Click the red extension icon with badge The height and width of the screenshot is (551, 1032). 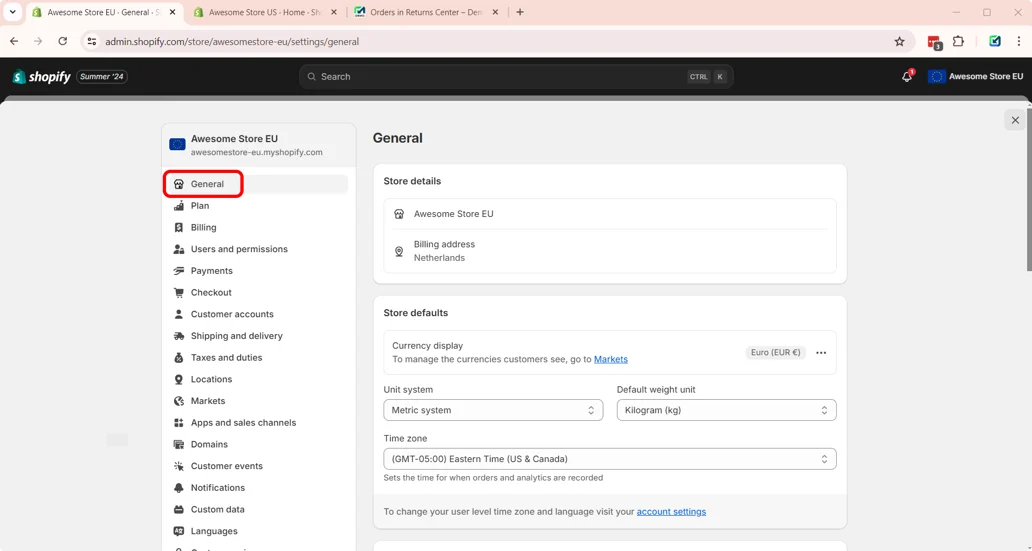[934, 42]
